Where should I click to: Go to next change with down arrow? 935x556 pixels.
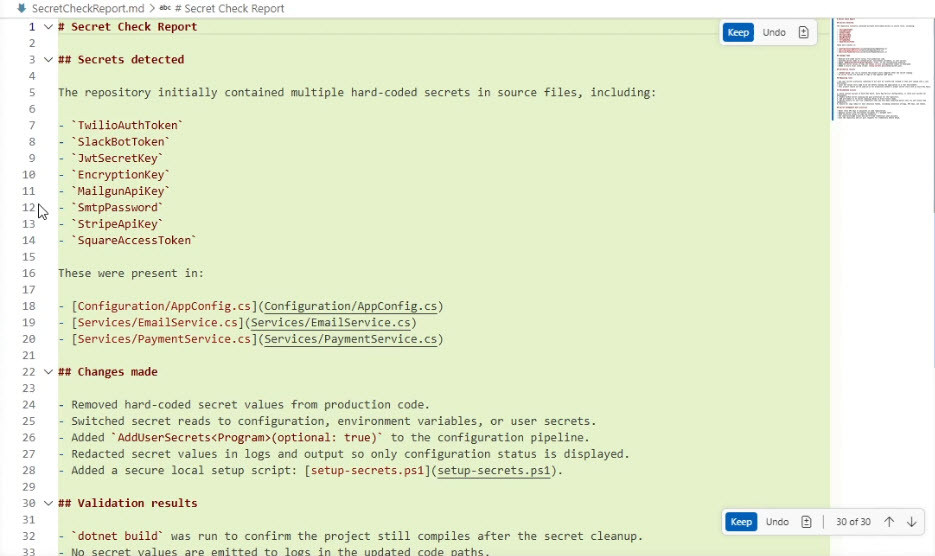coord(912,522)
